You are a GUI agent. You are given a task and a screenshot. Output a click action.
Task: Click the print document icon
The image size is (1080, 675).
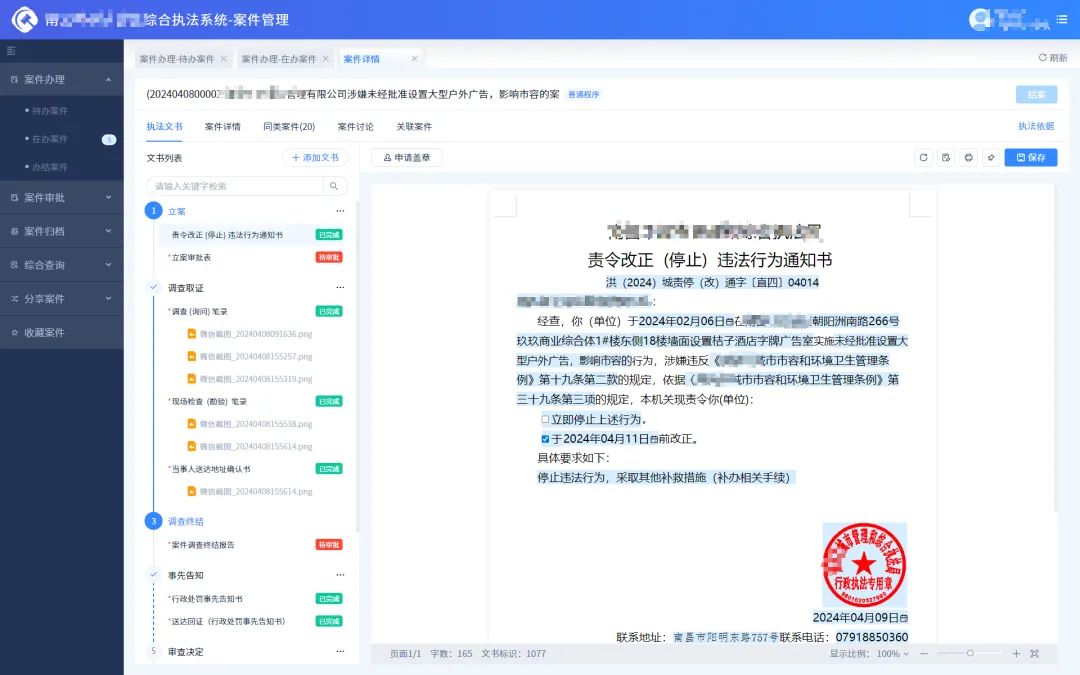click(968, 158)
